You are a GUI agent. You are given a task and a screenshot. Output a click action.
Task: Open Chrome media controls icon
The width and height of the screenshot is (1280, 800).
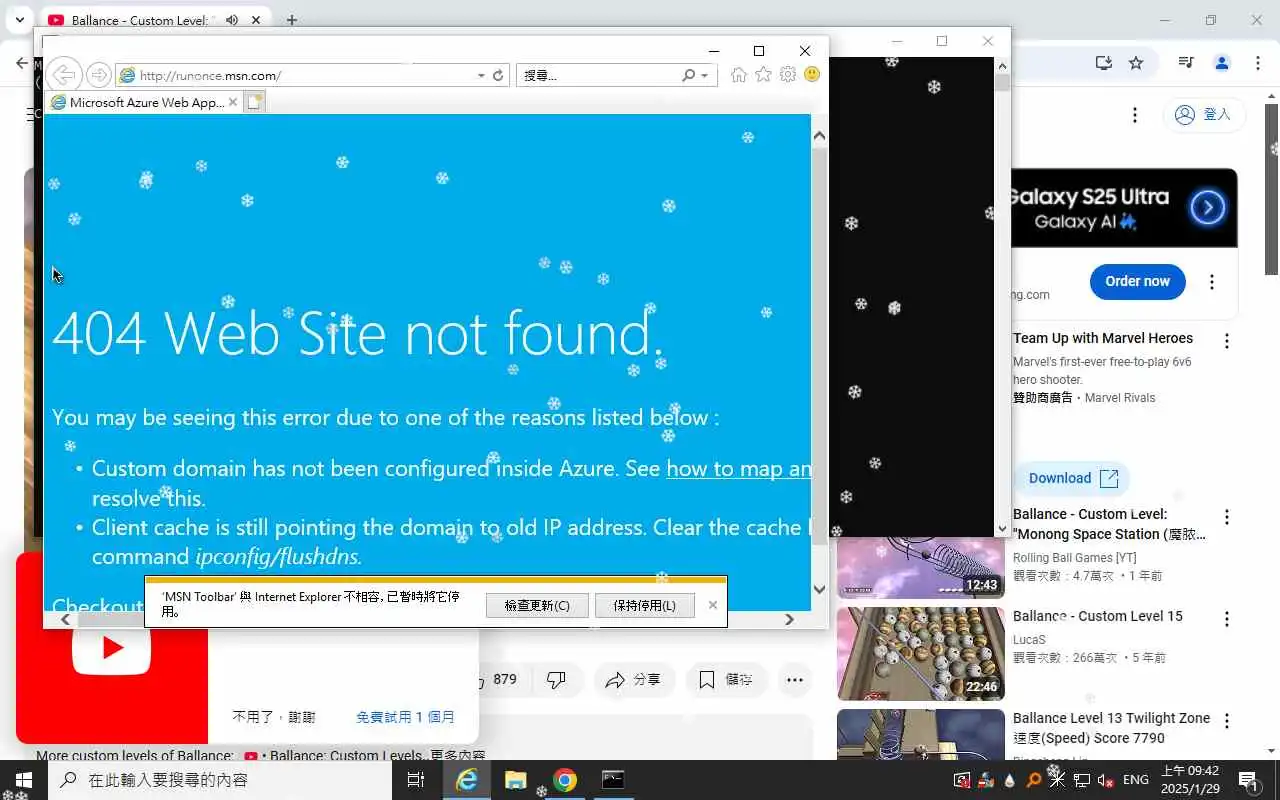1186,62
